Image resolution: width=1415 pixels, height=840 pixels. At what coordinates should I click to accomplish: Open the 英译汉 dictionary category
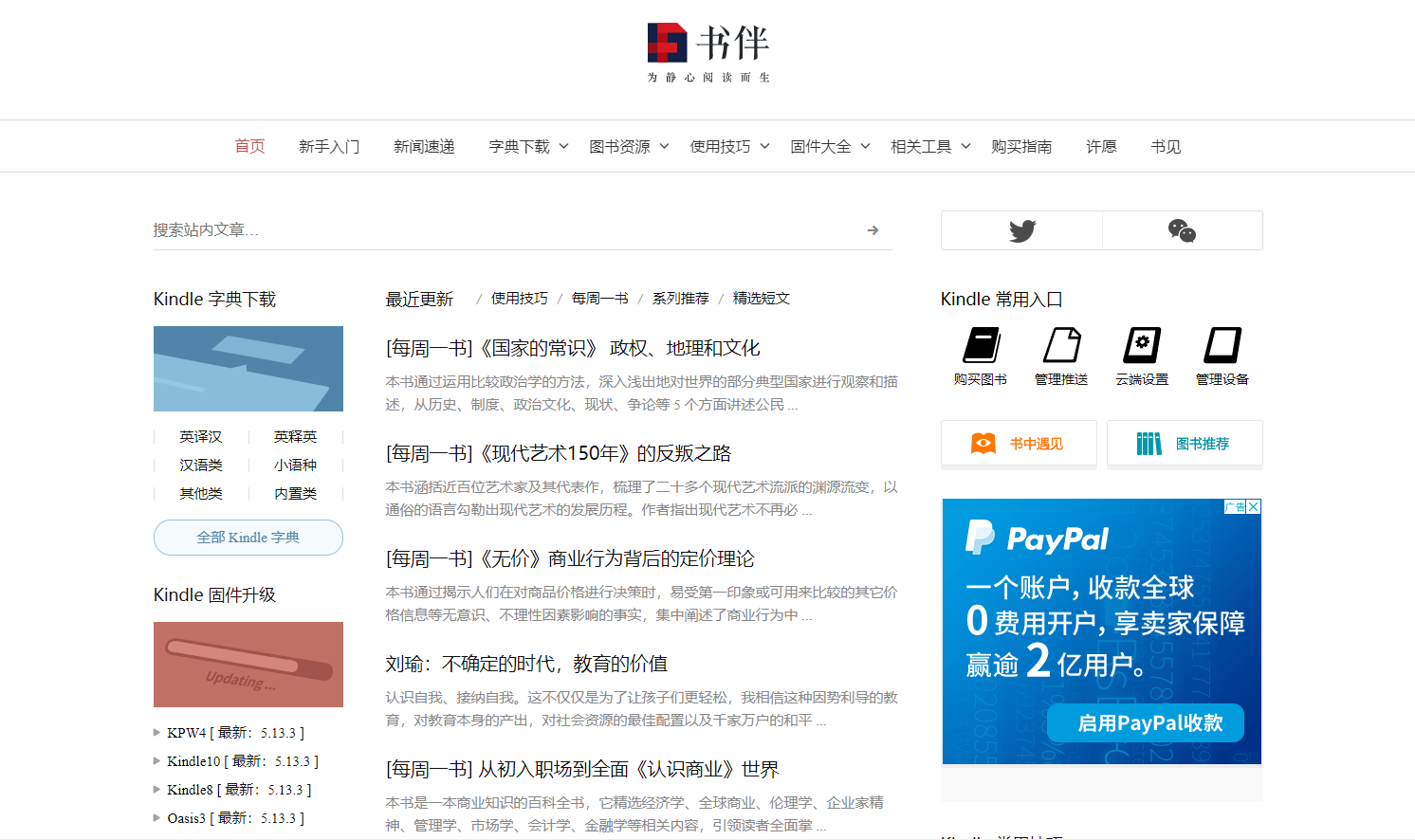click(199, 436)
